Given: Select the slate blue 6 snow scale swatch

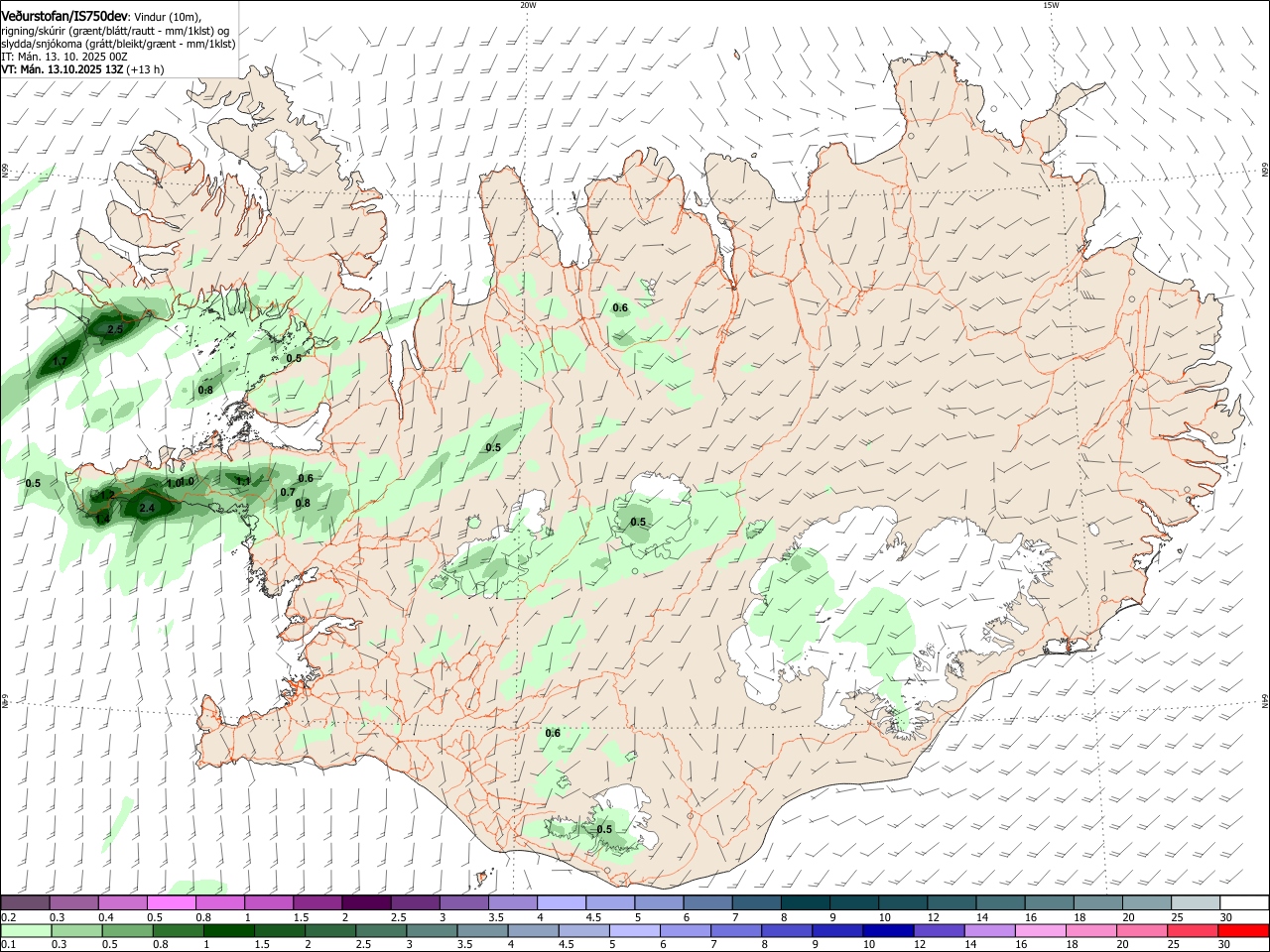Looking at the screenshot, I should point(707,902).
